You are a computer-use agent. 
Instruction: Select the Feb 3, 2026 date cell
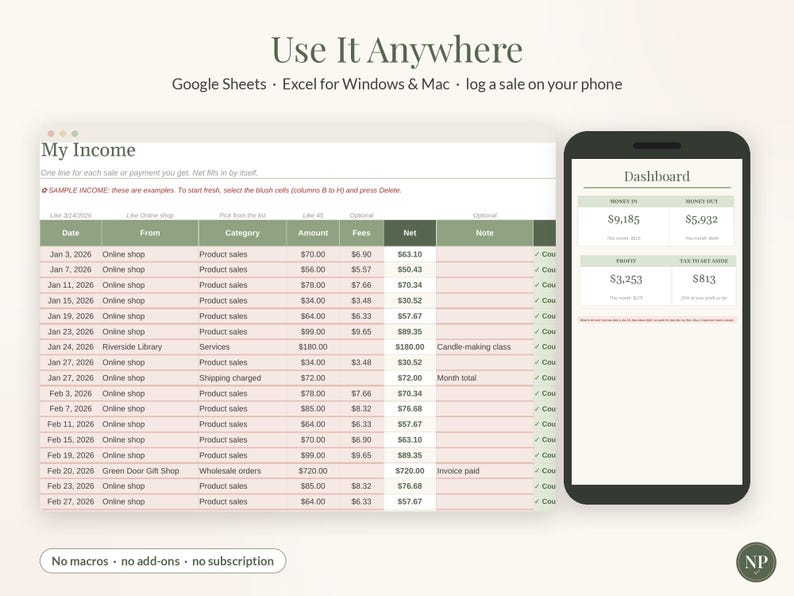pyautogui.click(x=71, y=393)
